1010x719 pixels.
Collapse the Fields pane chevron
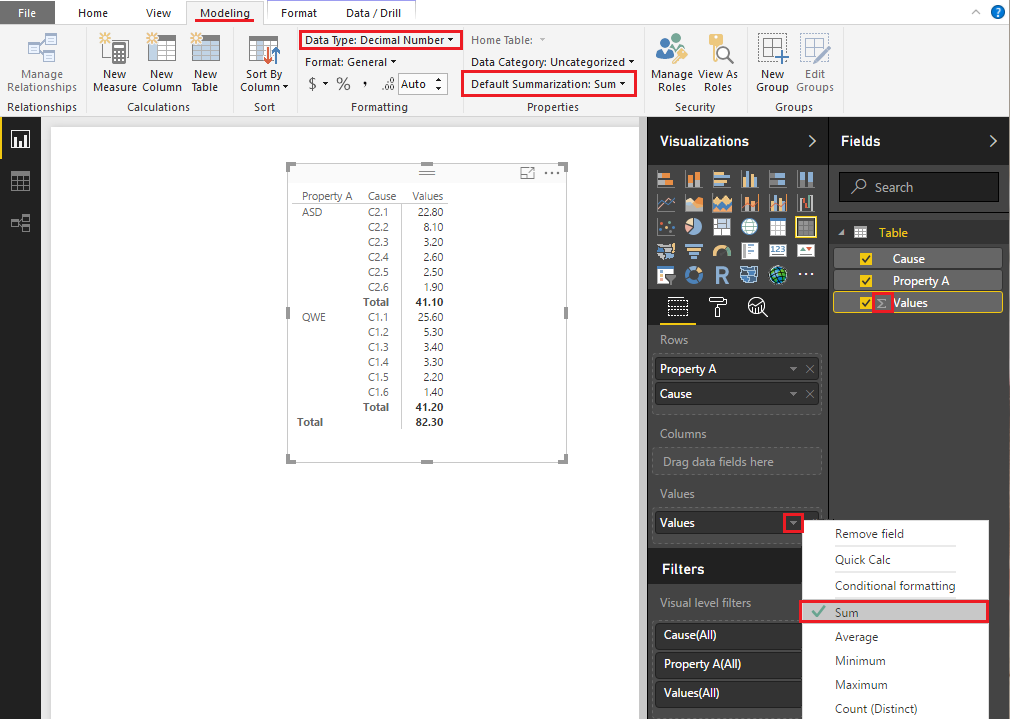(x=993, y=141)
